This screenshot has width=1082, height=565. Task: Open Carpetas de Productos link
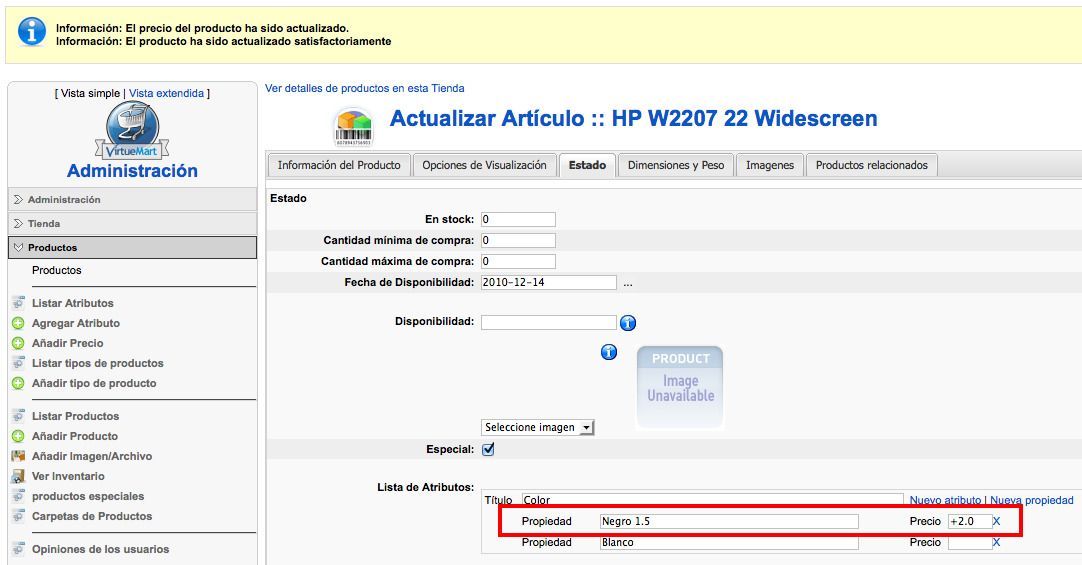point(92,516)
